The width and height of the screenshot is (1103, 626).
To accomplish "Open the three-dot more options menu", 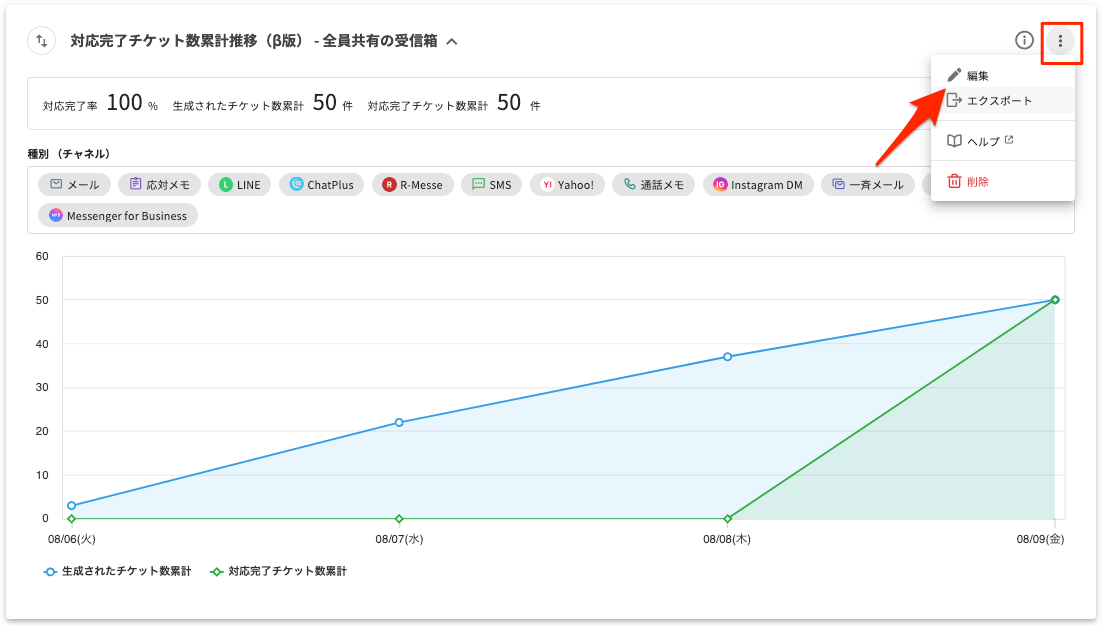I will pyautogui.click(x=1060, y=41).
